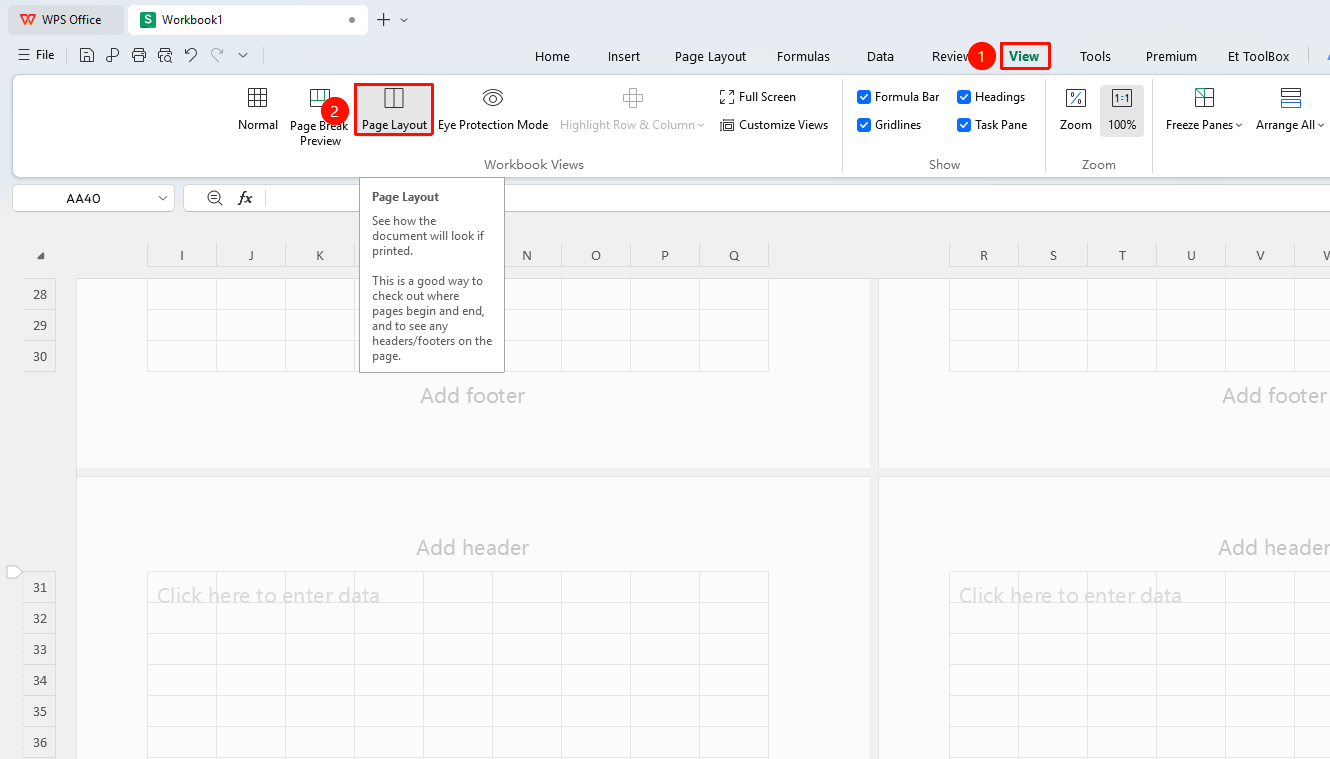Open the Zoom dialog icon
Screen dimensions: 1330x759
(1076, 109)
